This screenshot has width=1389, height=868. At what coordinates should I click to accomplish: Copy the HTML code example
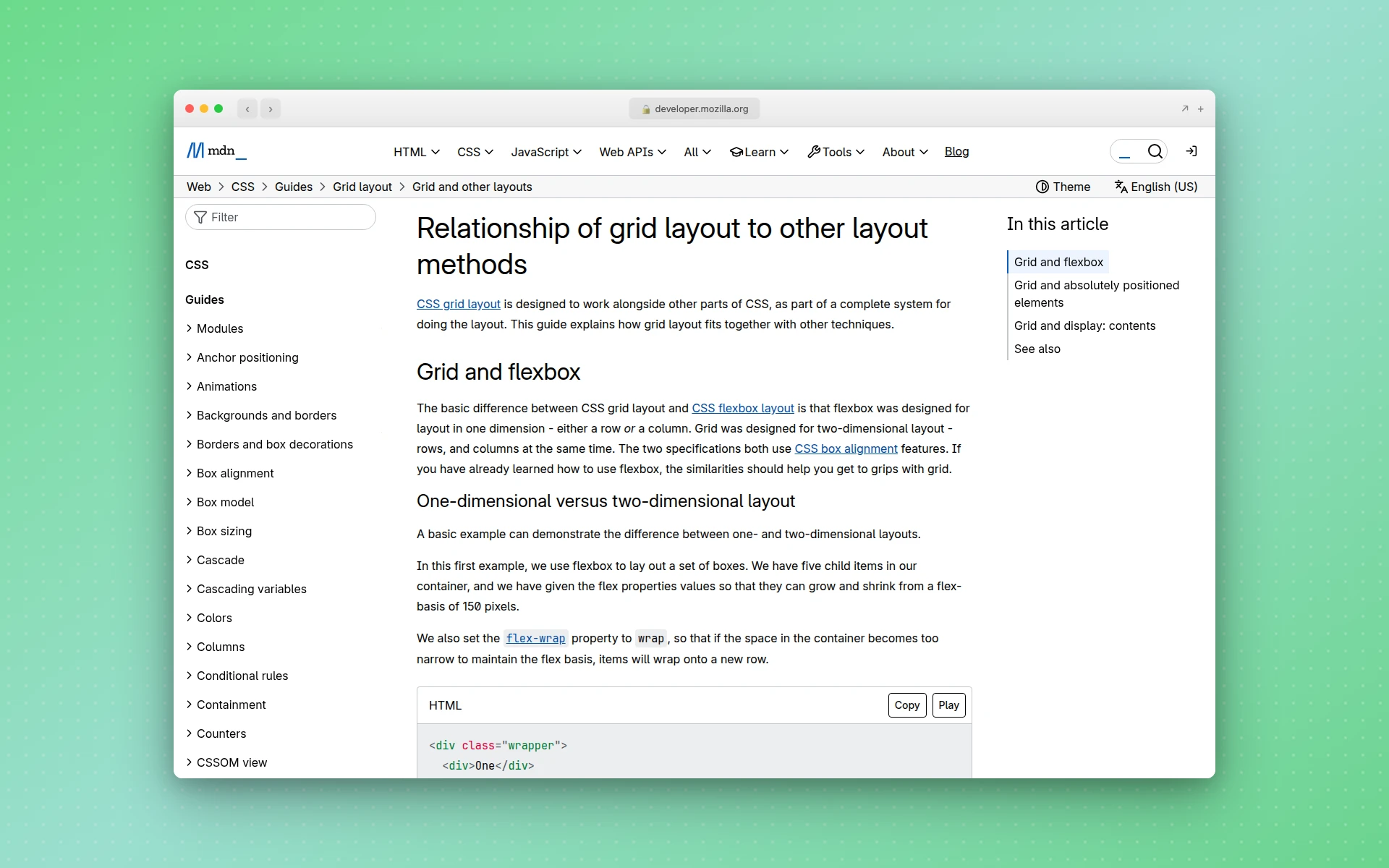[x=907, y=705]
